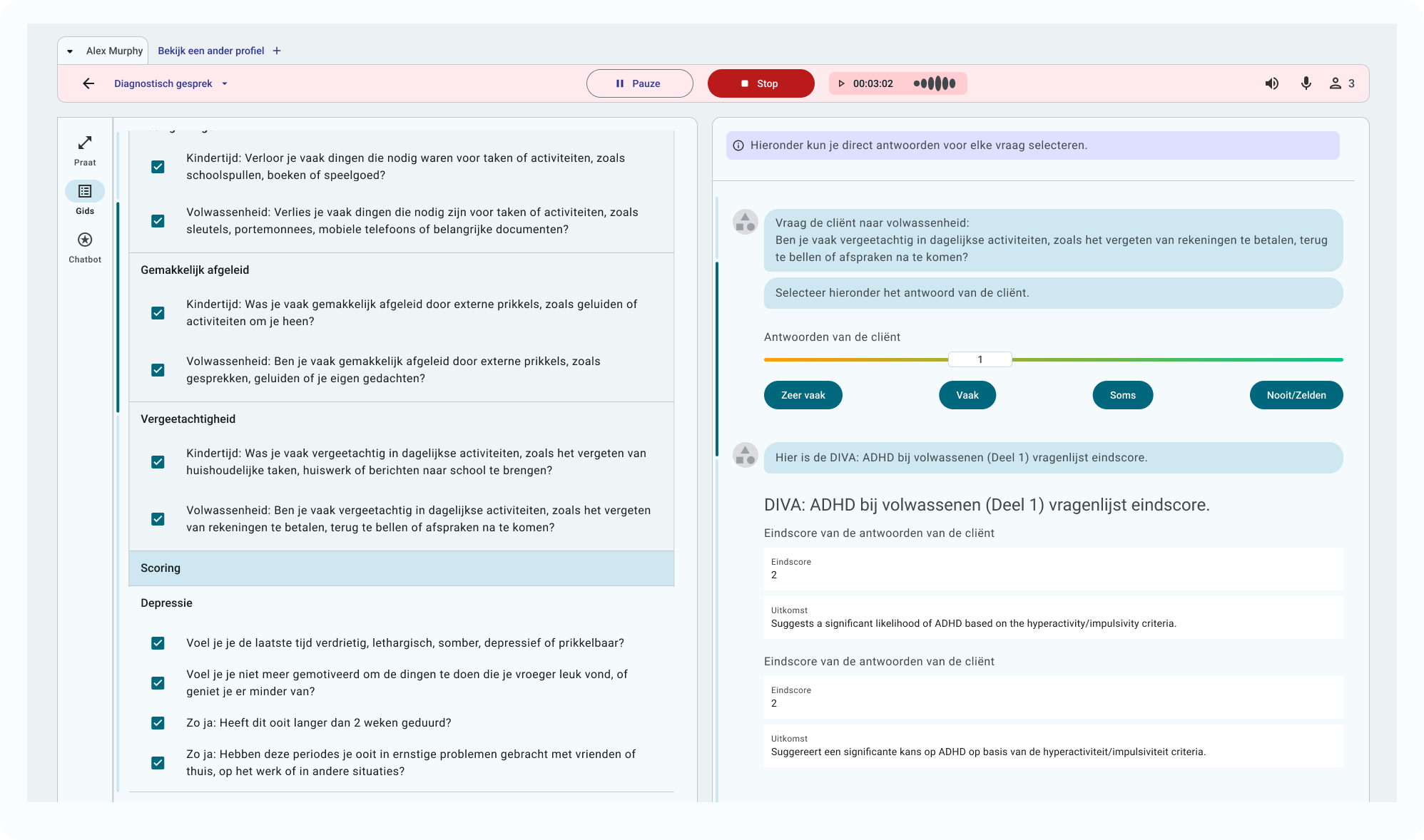The width and height of the screenshot is (1424, 840).
Task: Open the Chatbot panel
Action: point(85,241)
